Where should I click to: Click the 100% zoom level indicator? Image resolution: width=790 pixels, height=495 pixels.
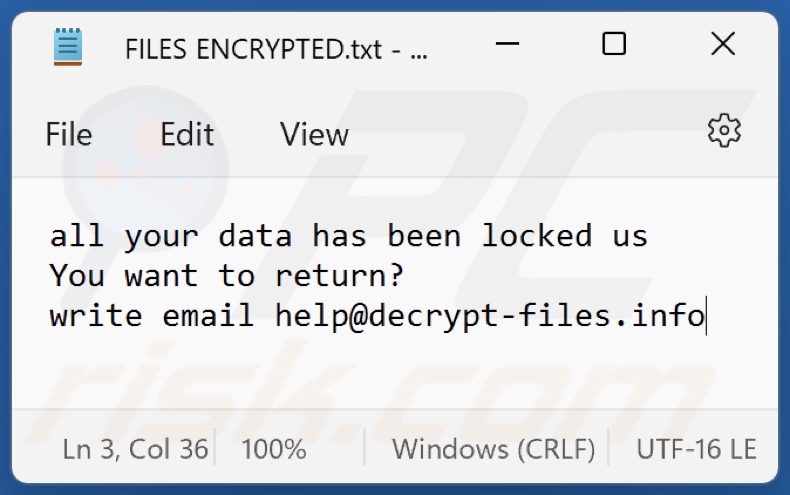click(x=274, y=449)
